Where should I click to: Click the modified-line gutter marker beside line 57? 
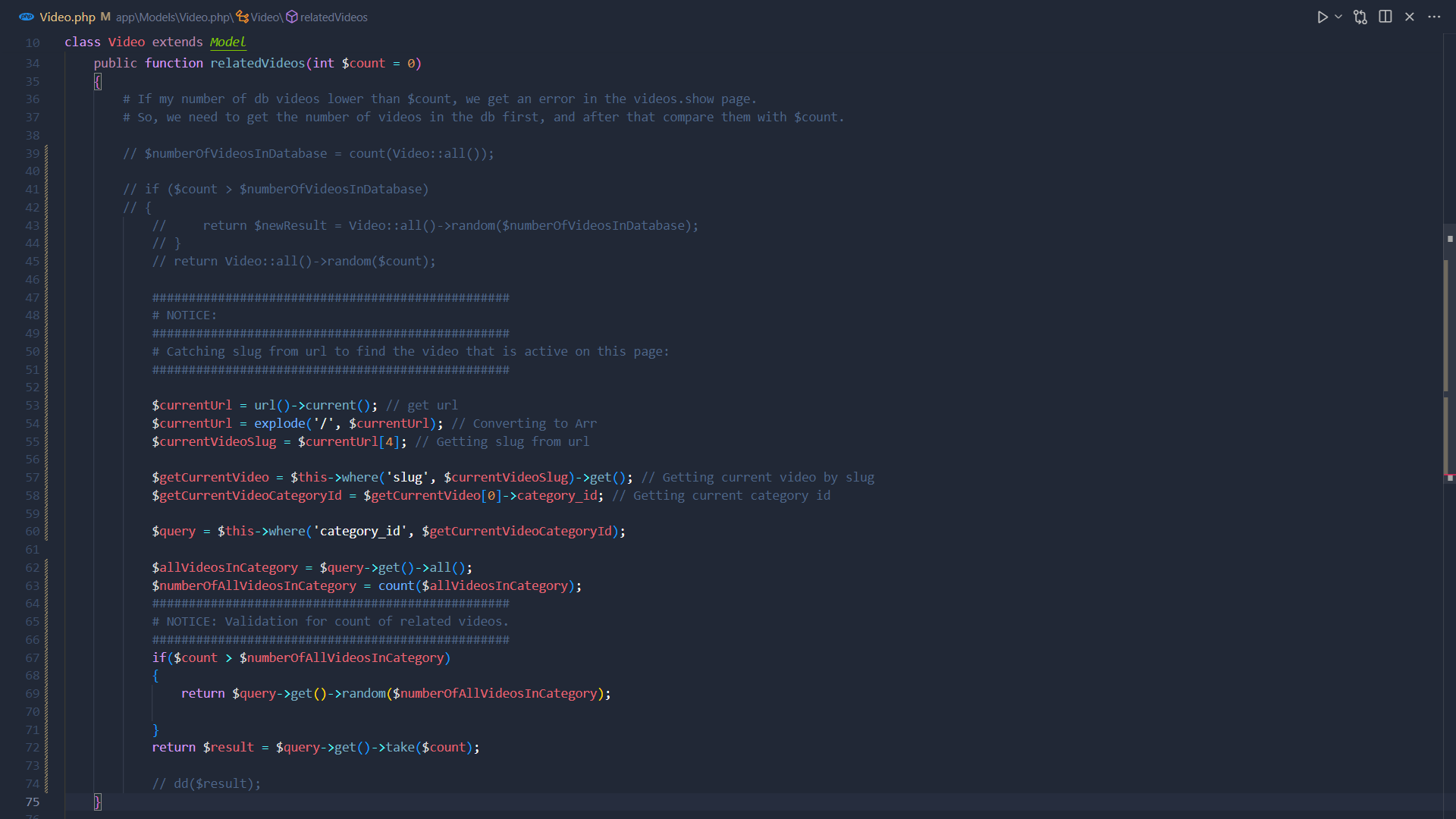pos(46,478)
